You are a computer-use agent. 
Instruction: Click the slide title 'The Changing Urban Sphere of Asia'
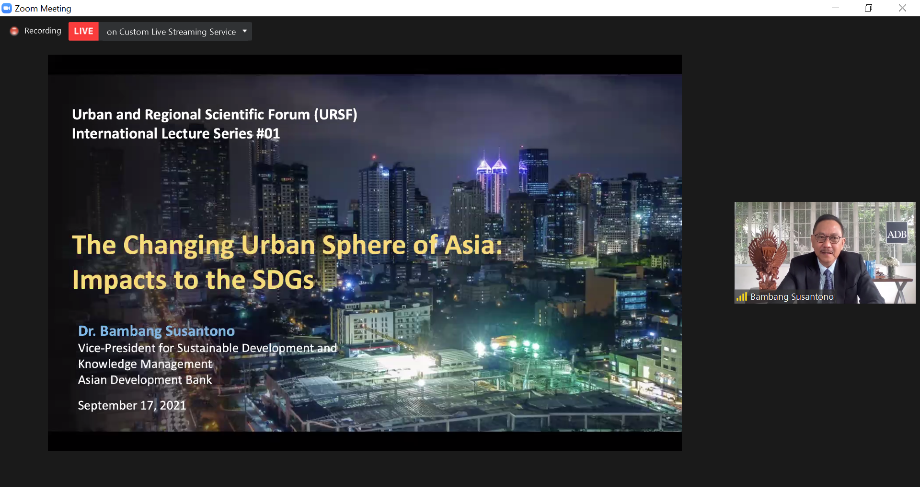tap(269, 245)
